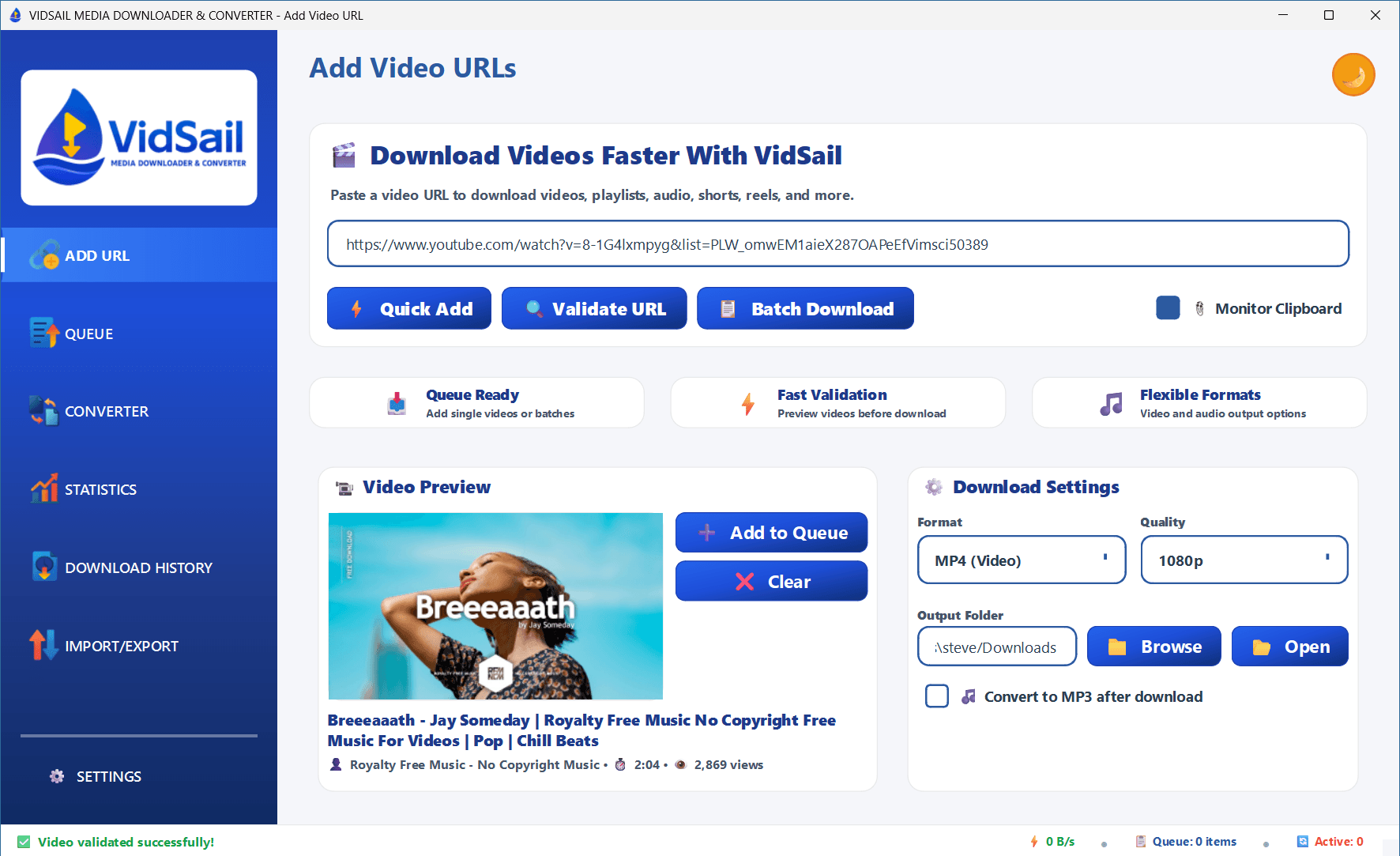The width and height of the screenshot is (1400, 856).
Task: Click the Output Folder path field
Action: 997,647
